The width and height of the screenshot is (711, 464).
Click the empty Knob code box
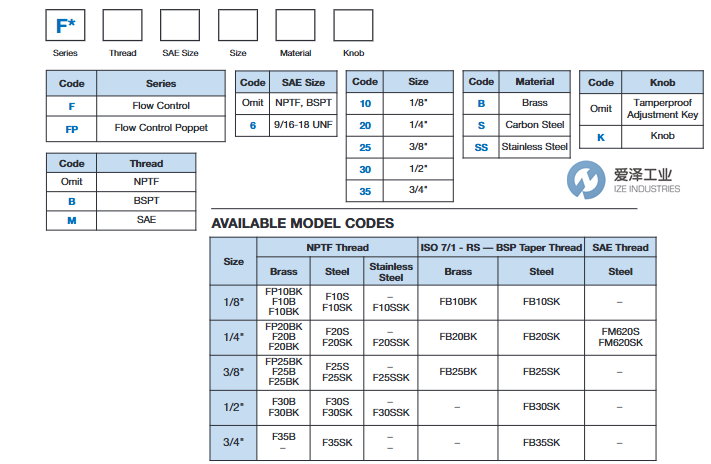[353, 25]
